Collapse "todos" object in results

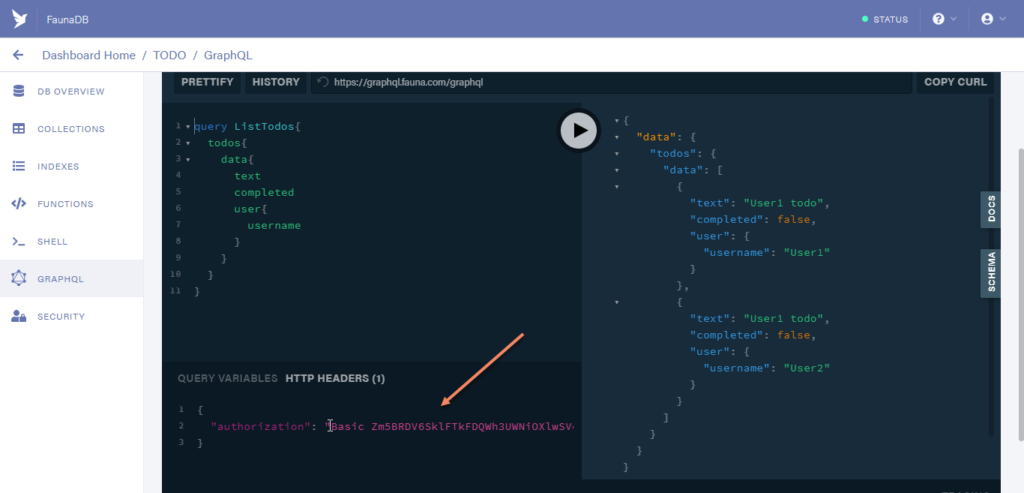tap(616, 153)
